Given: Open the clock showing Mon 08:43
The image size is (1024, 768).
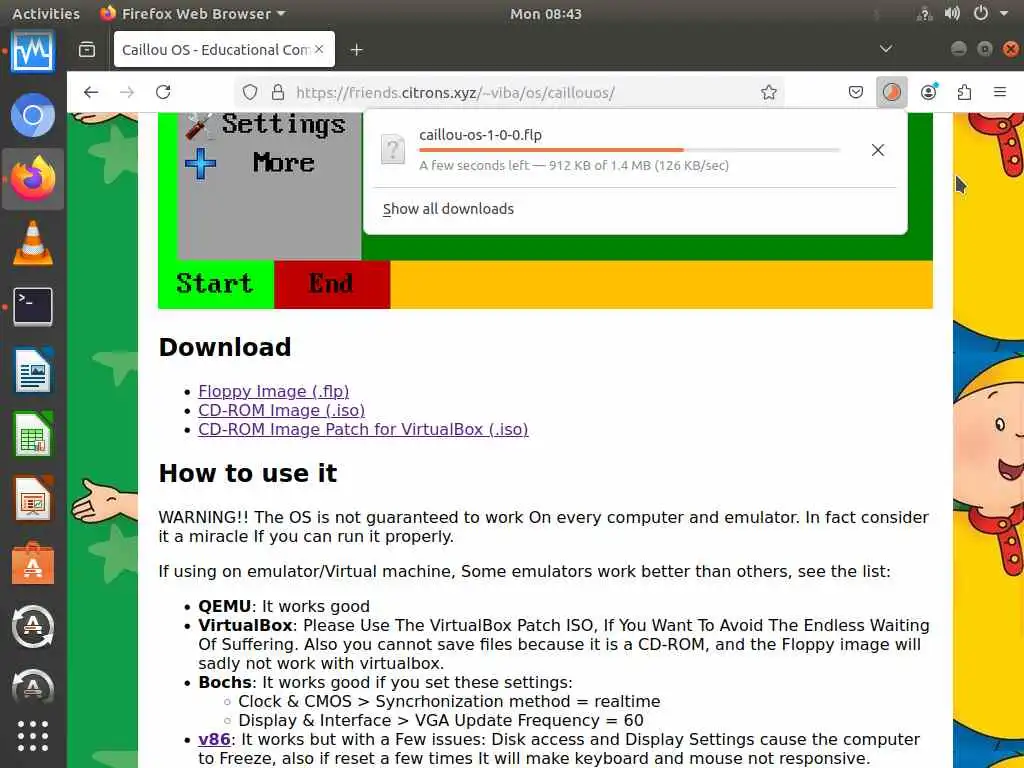Looking at the screenshot, I should pyautogui.click(x=545, y=13).
